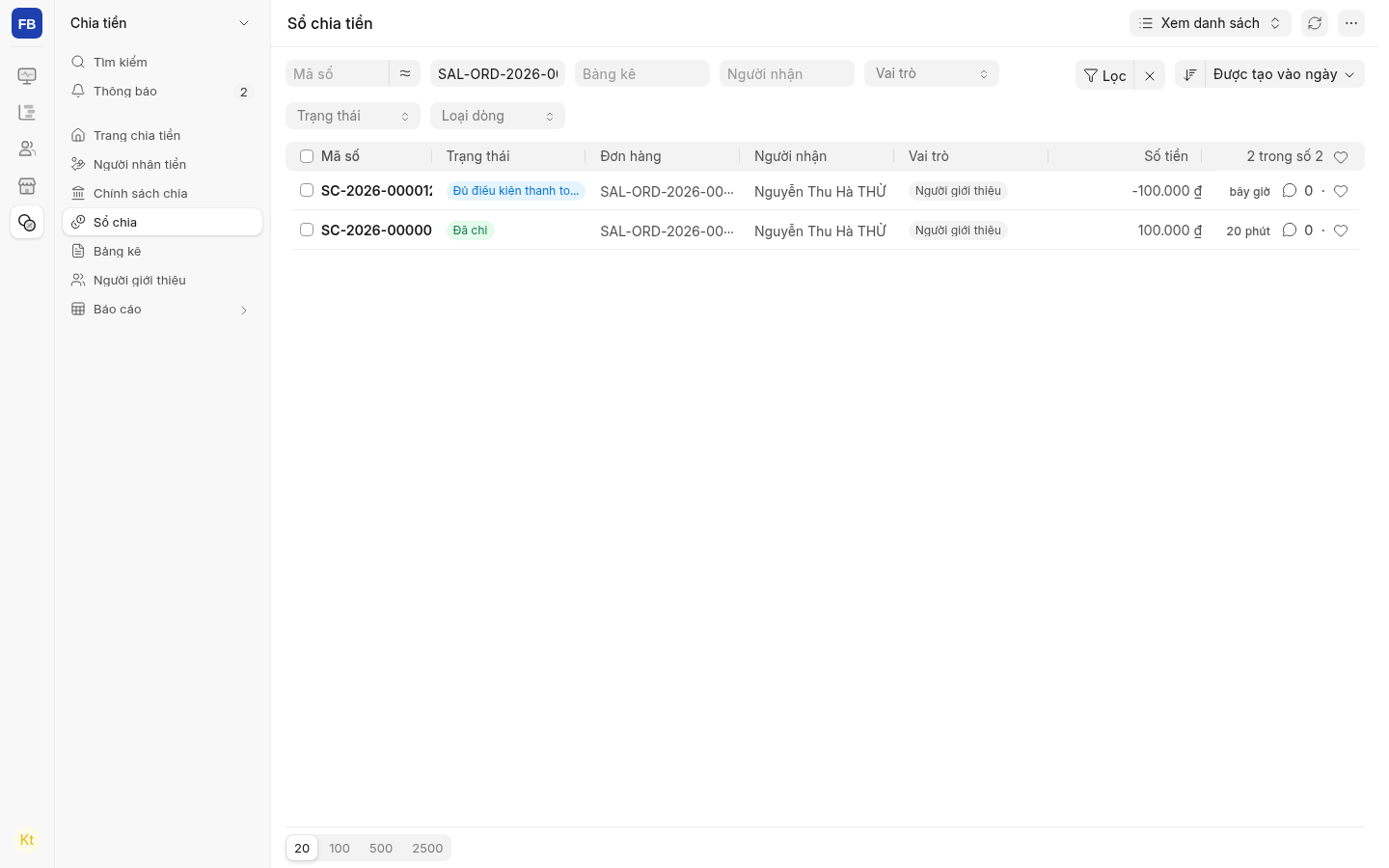Image resolution: width=1389 pixels, height=868 pixels.
Task: Click Tìm kiếm search in sidebar
Action: tap(162, 63)
